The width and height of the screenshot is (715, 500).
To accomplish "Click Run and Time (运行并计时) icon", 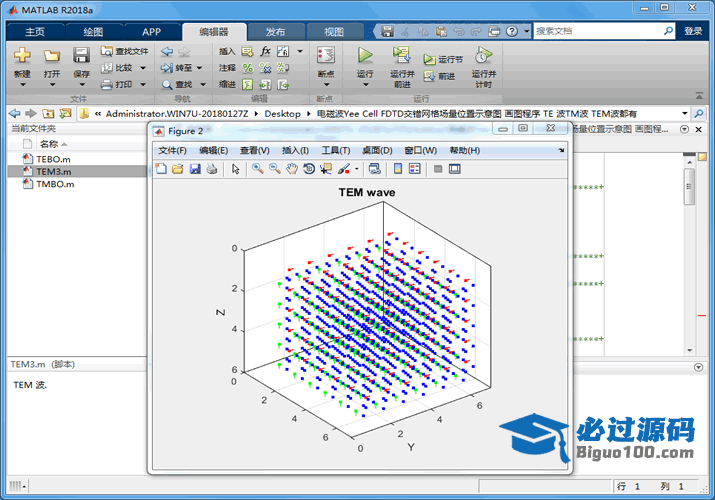I will point(484,55).
